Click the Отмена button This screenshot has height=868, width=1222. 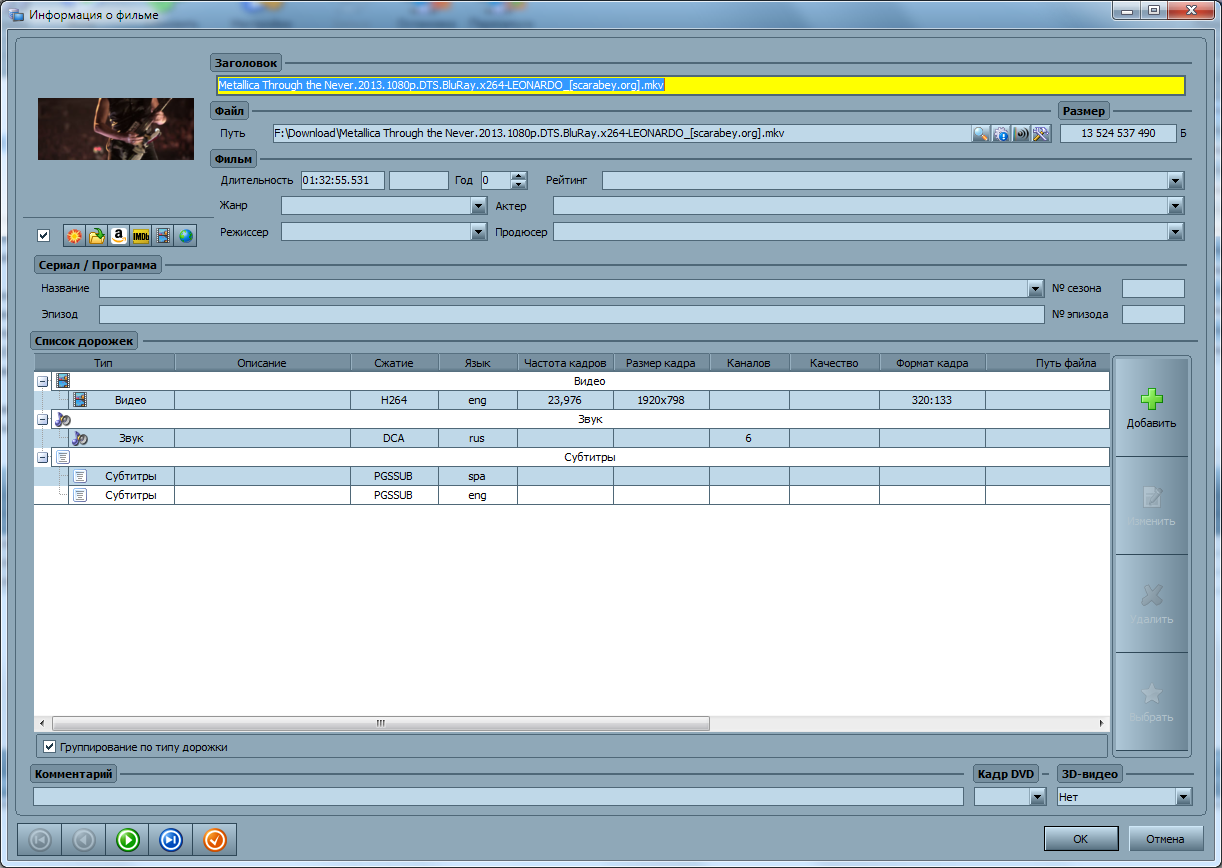tap(1165, 839)
